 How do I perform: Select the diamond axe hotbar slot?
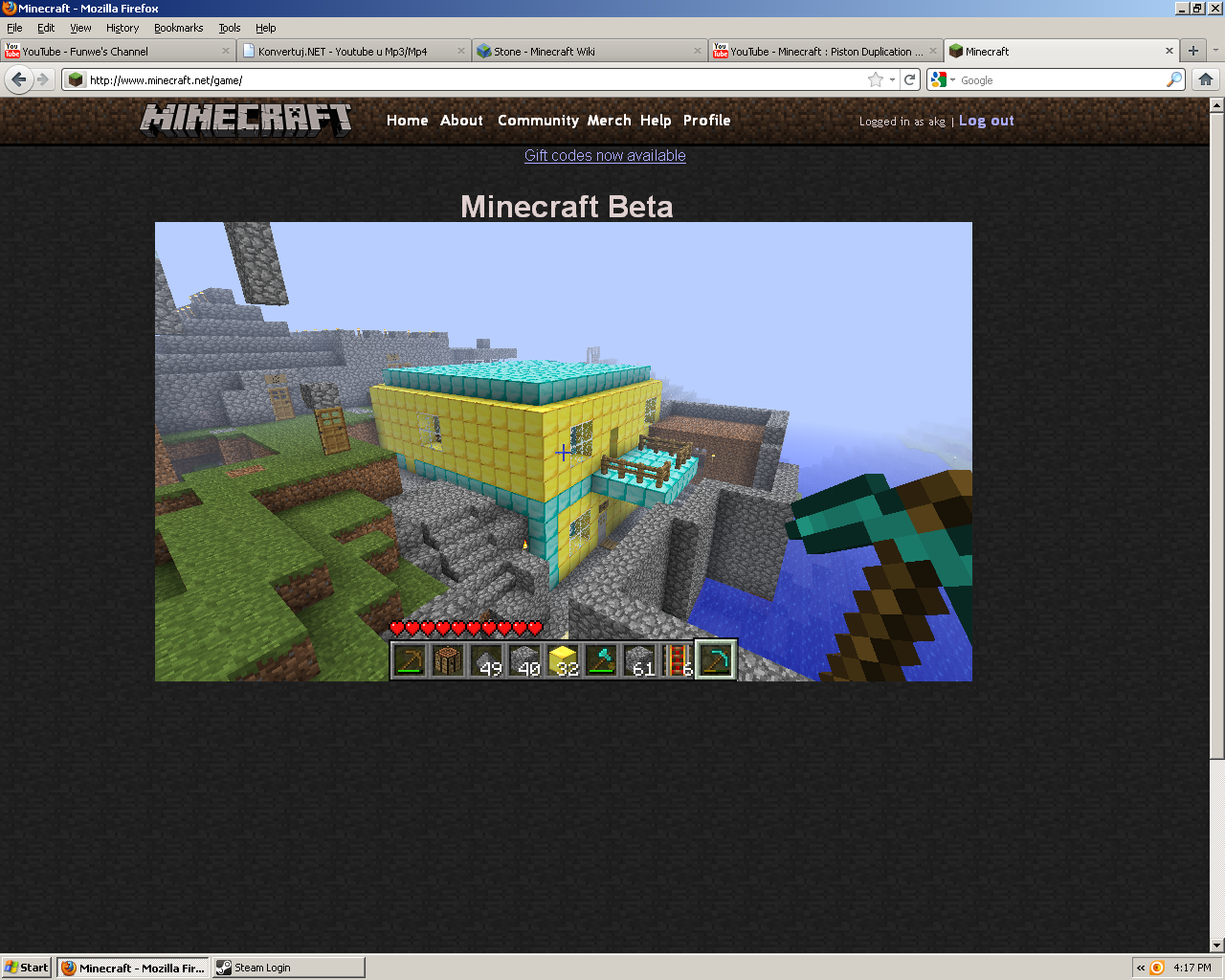tap(601, 659)
